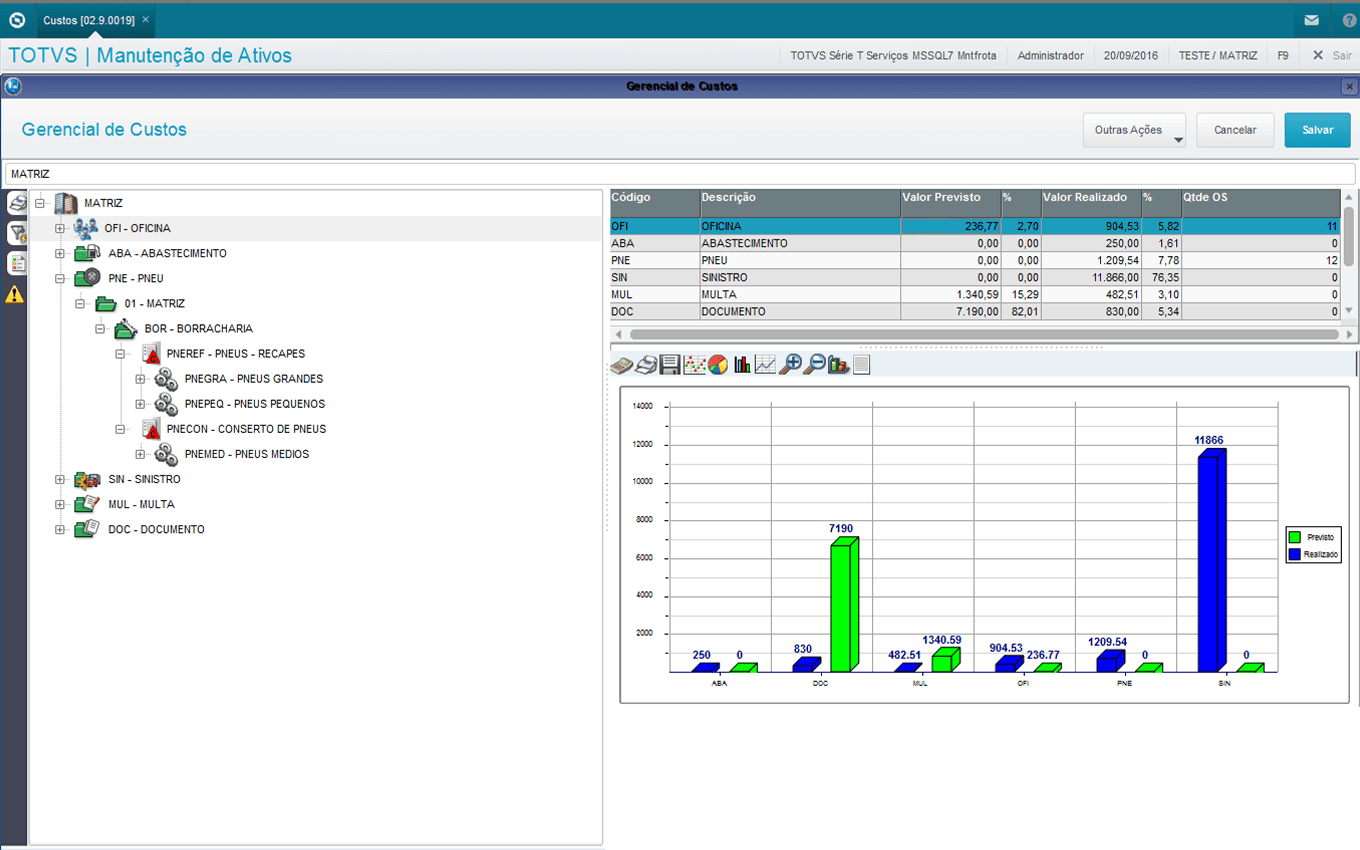
Task: Print the chart using printer icon
Action: (x=646, y=365)
